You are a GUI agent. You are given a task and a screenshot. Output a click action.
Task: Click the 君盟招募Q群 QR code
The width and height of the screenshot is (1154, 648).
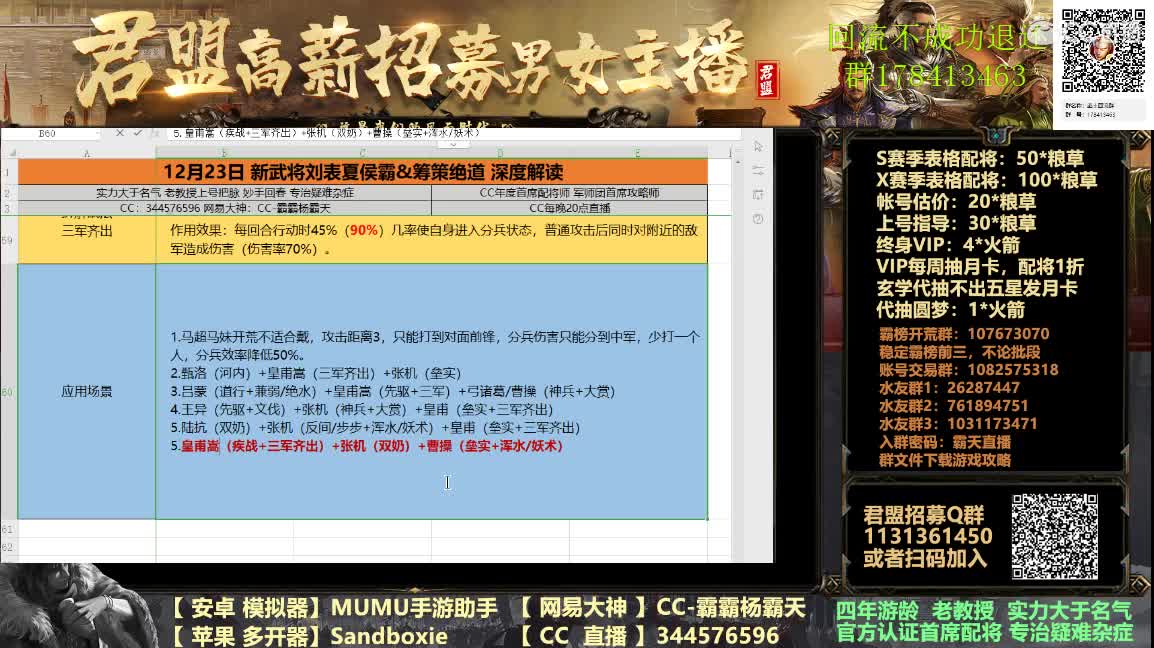click(1054, 536)
